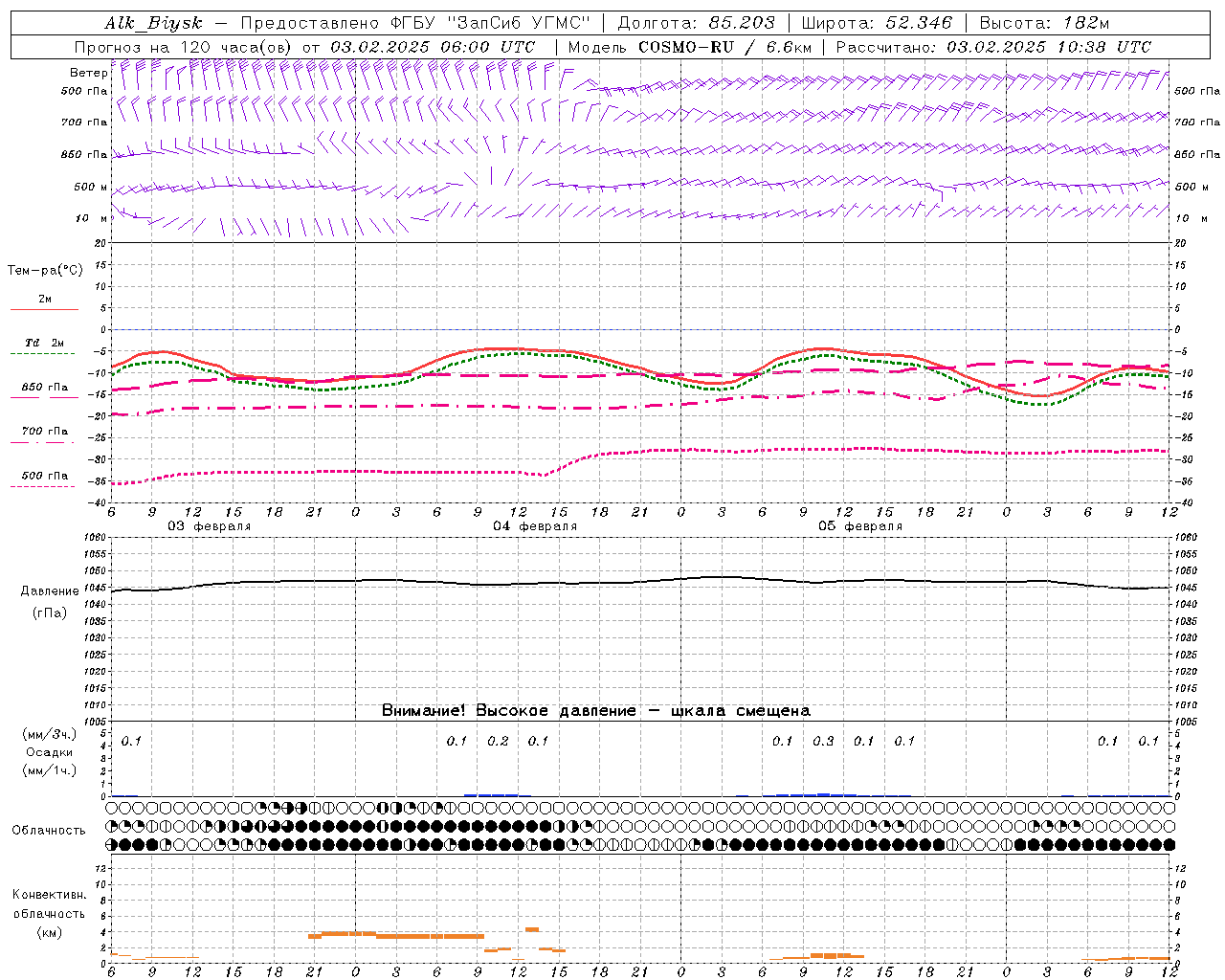Click the Td 2м legend entry
The width and height of the screenshot is (1225, 980).
point(45,343)
